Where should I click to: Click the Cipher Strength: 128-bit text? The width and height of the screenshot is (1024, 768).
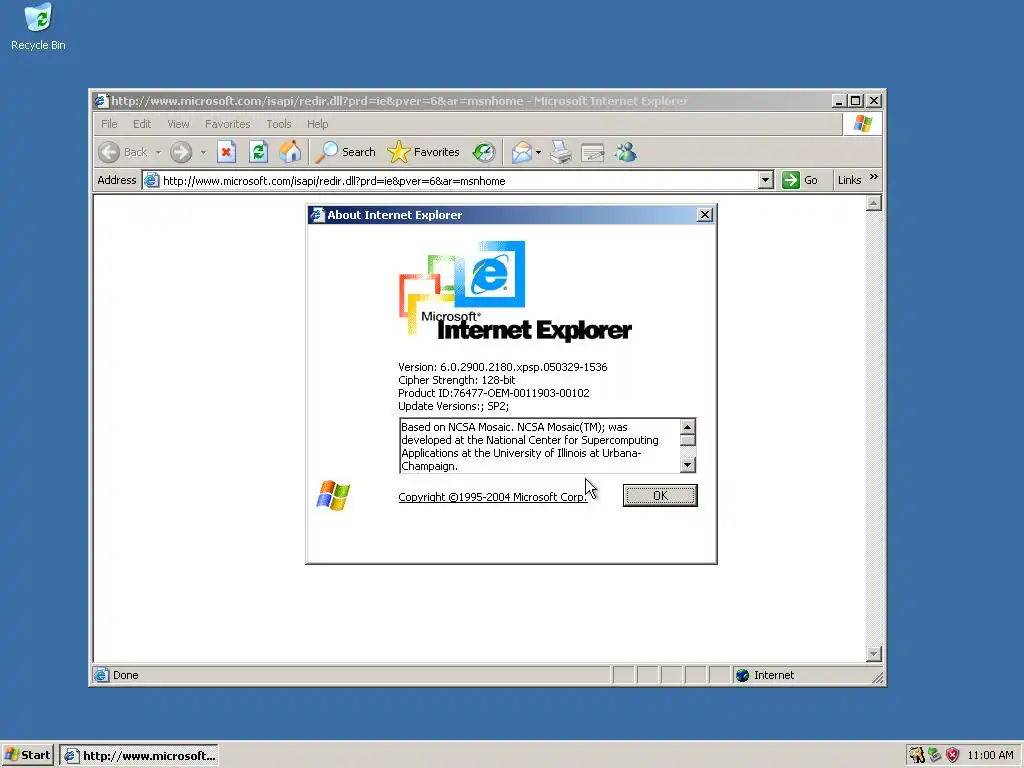pyautogui.click(x=456, y=380)
